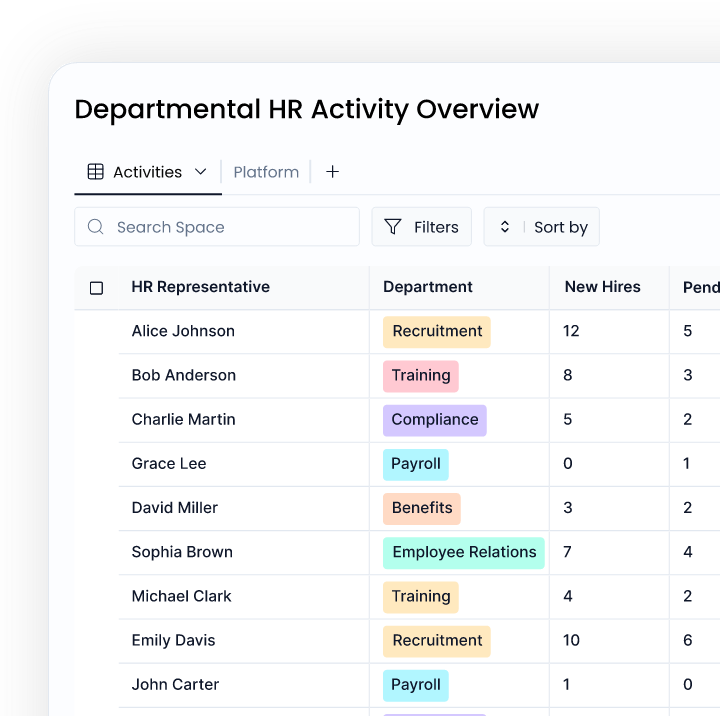Select the Alice Johnson row name
This screenshot has height=716, width=720.
click(183, 331)
